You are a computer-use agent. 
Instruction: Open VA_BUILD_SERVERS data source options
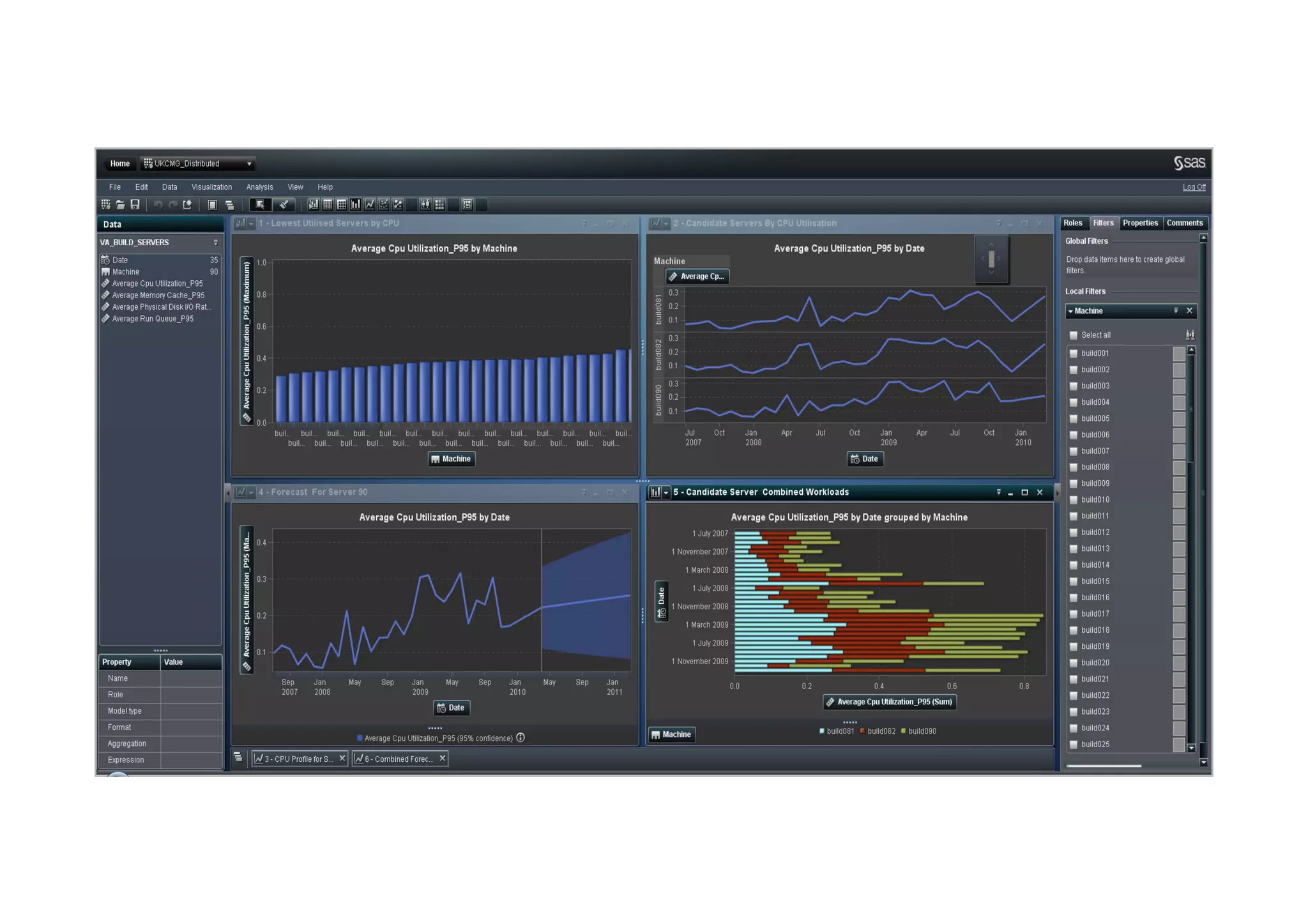click(x=215, y=243)
